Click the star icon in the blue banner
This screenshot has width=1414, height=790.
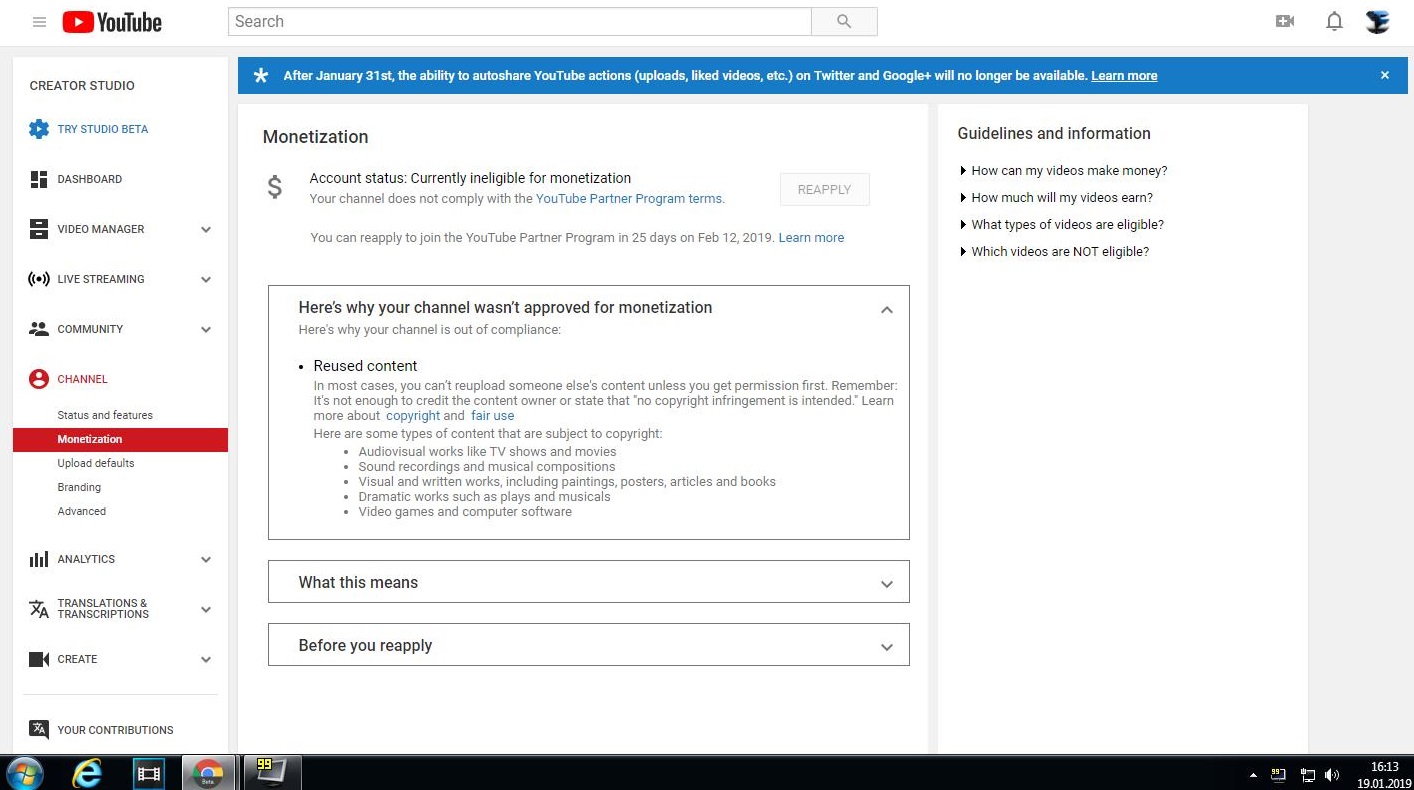[x=261, y=75]
